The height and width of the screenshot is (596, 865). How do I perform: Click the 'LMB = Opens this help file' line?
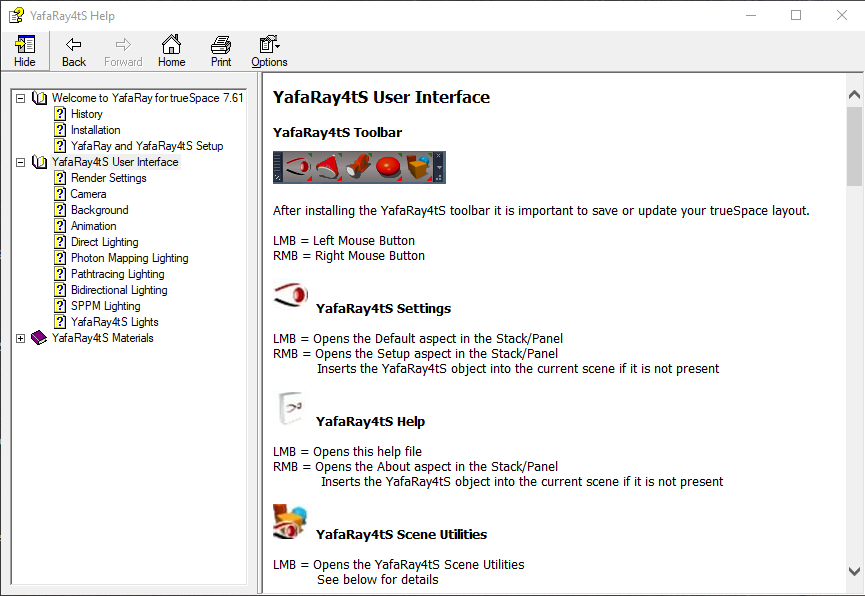click(x=347, y=451)
